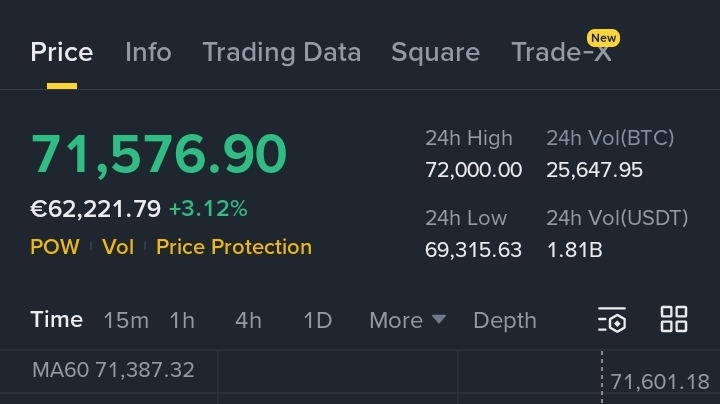720x404 pixels.
Task: Choose the 15m chart interval
Action: point(126,320)
